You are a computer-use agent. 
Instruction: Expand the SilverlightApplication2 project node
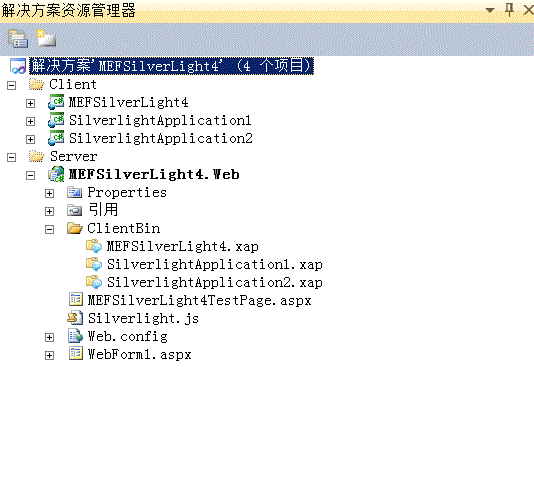[31, 140]
